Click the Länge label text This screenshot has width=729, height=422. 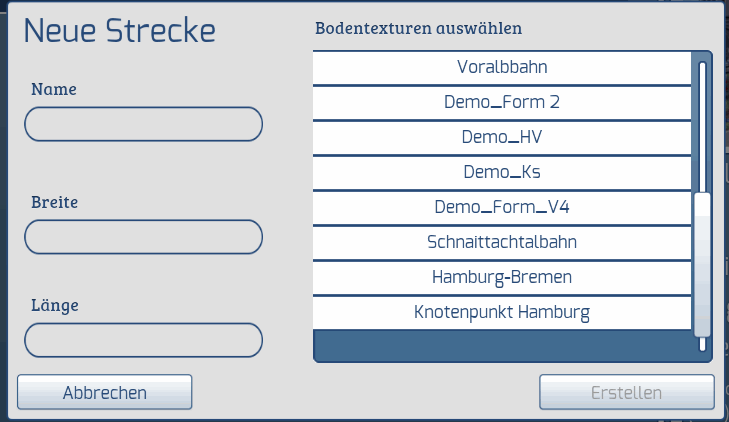click(x=55, y=304)
